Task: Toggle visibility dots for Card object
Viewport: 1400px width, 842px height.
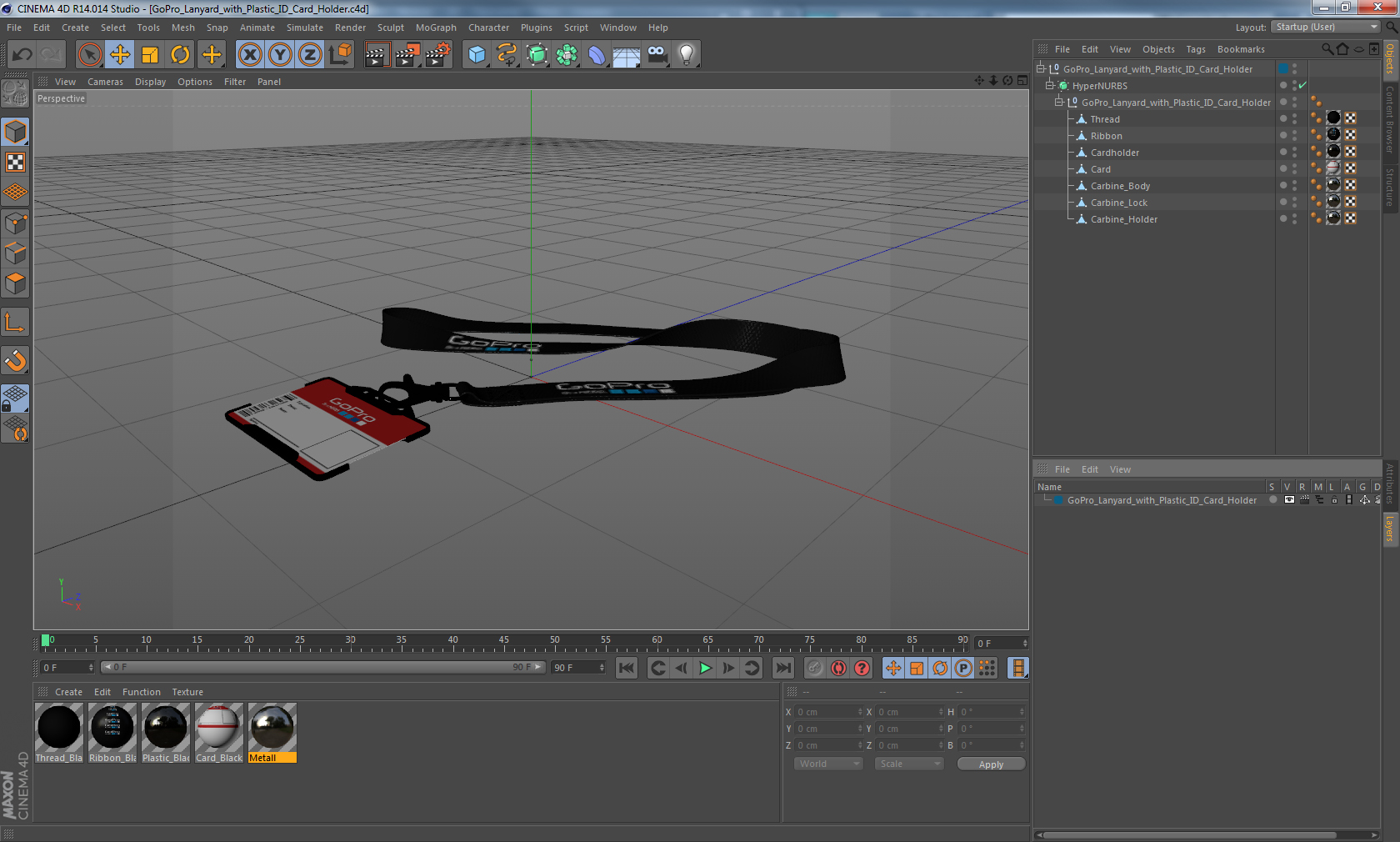Action: (x=1294, y=169)
